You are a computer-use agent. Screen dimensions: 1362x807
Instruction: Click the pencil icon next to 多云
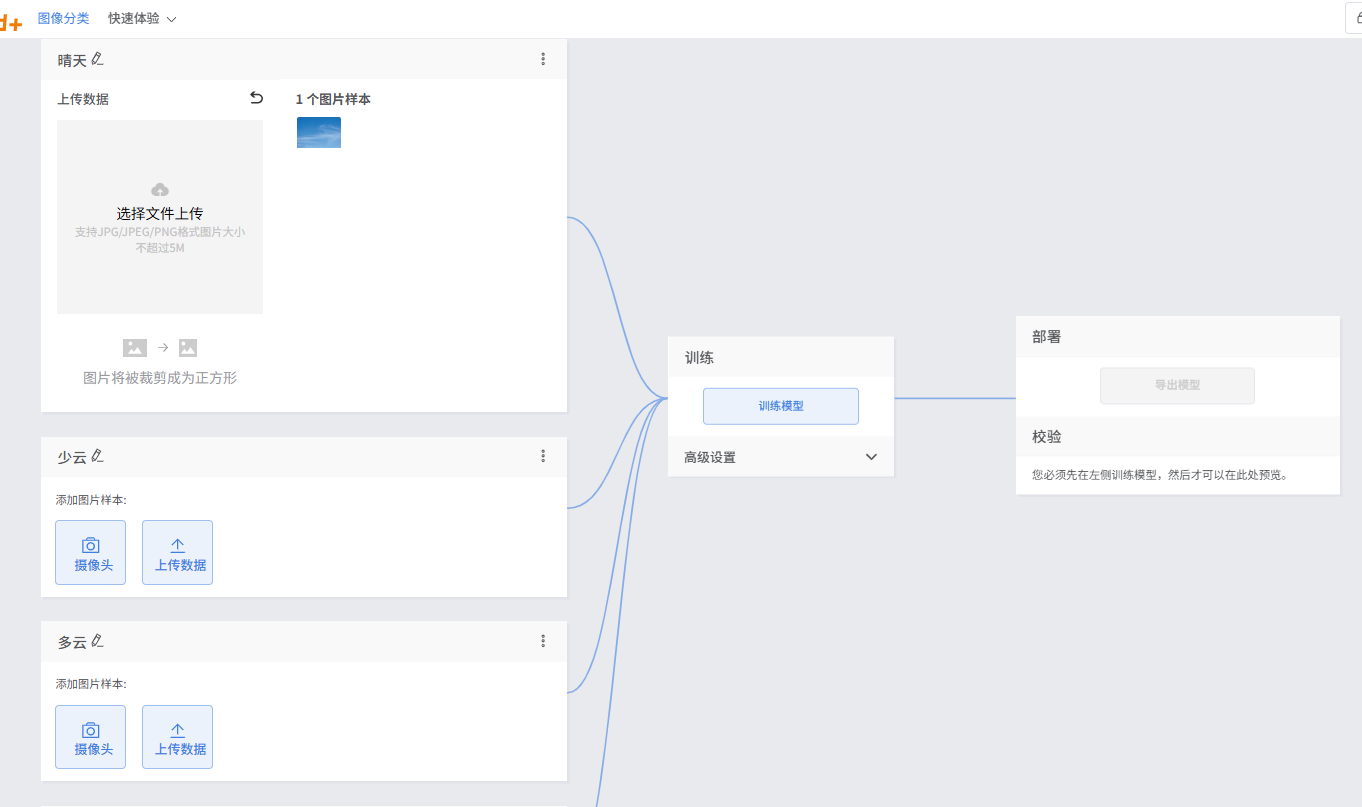coord(97,642)
